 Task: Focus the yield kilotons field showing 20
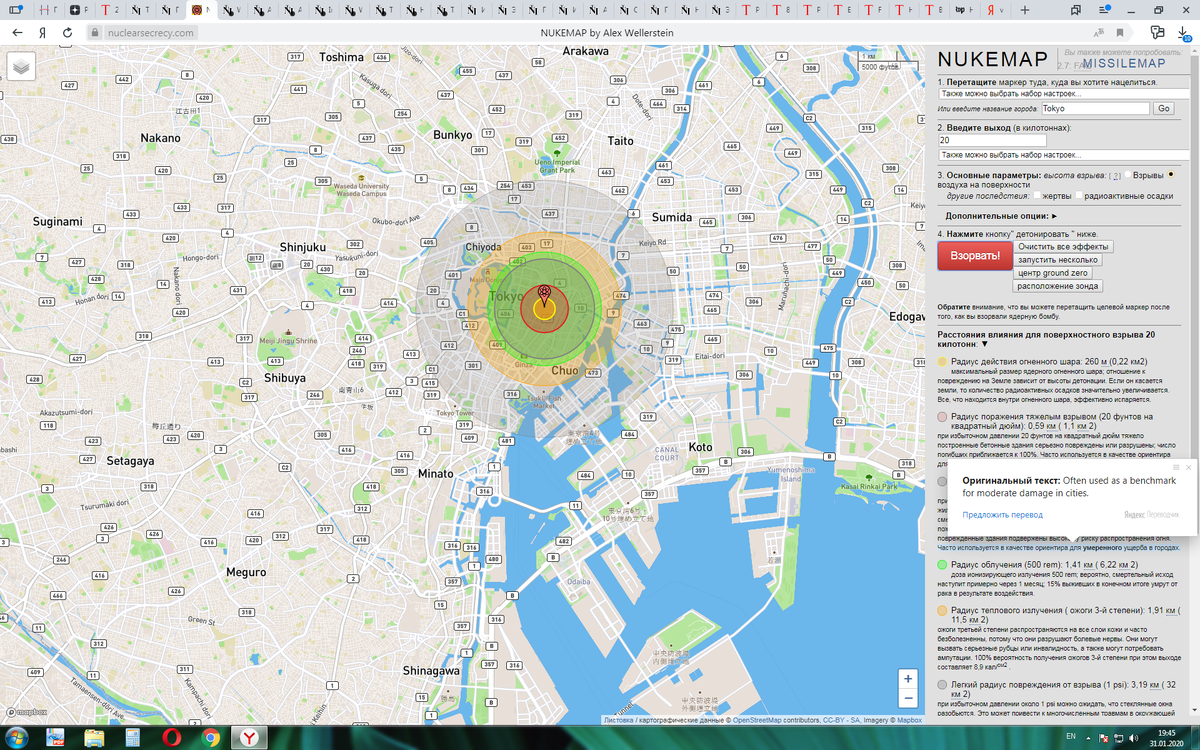tap(992, 141)
